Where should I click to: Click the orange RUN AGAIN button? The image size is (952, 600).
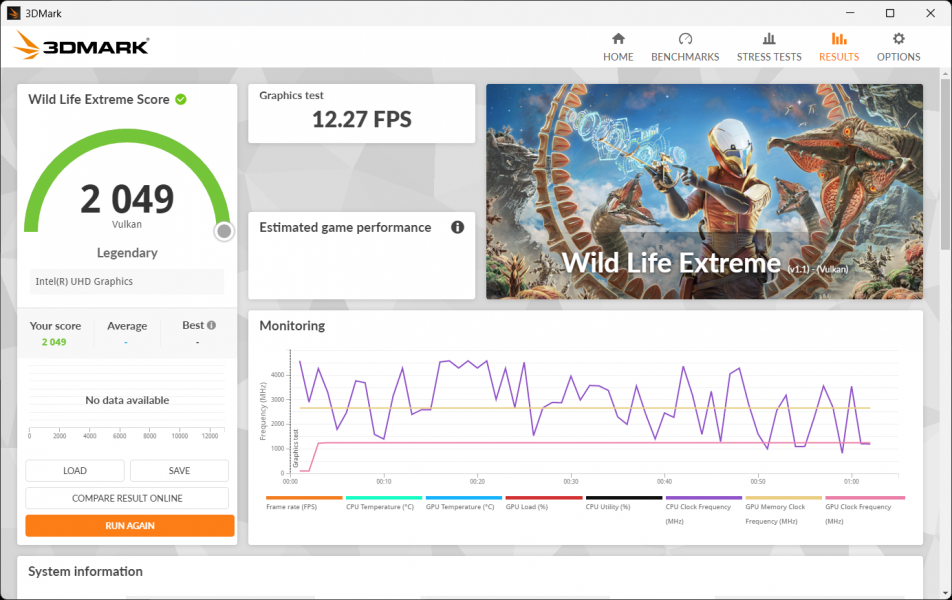pyautogui.click(x=130, y=525)
